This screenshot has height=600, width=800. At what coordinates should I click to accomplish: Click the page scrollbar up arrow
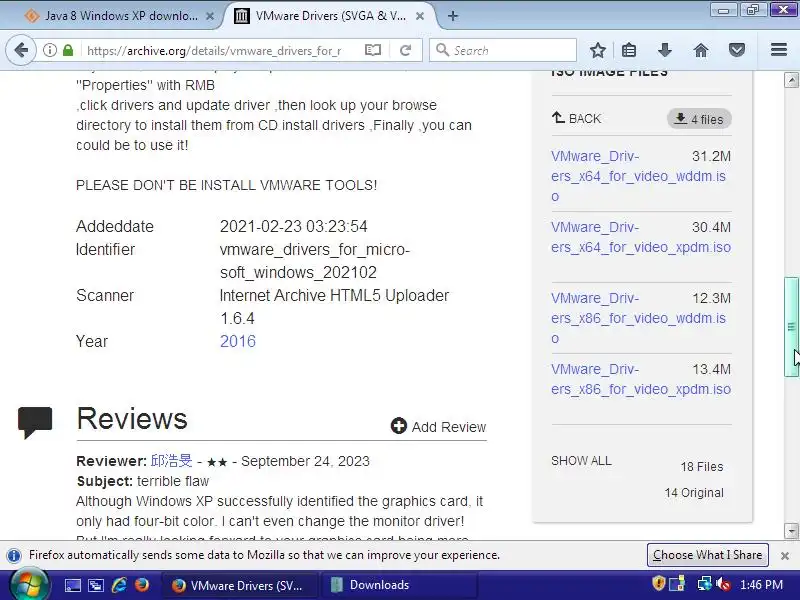click(x=791, y=80)
